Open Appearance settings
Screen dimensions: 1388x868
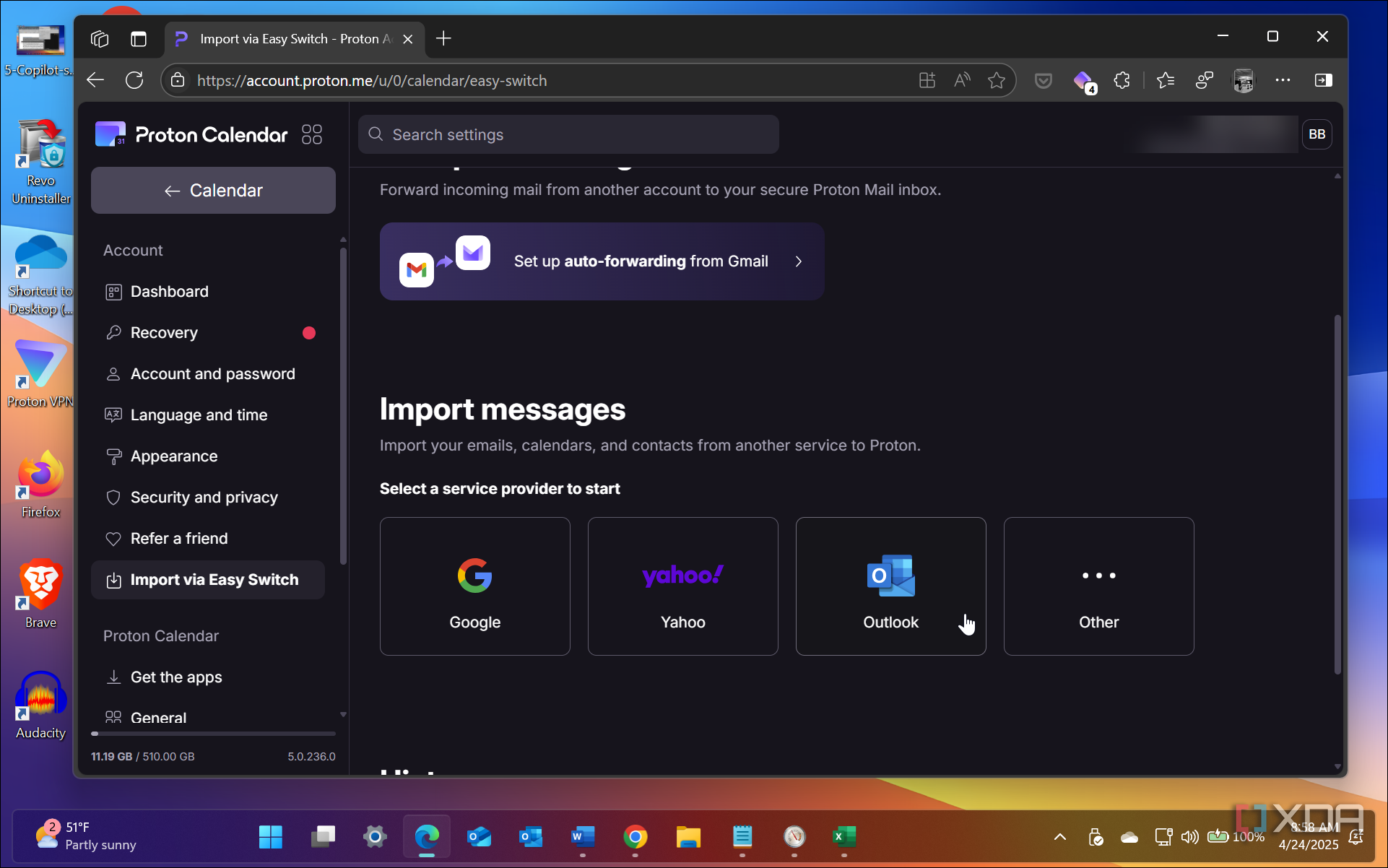point(208,456)
